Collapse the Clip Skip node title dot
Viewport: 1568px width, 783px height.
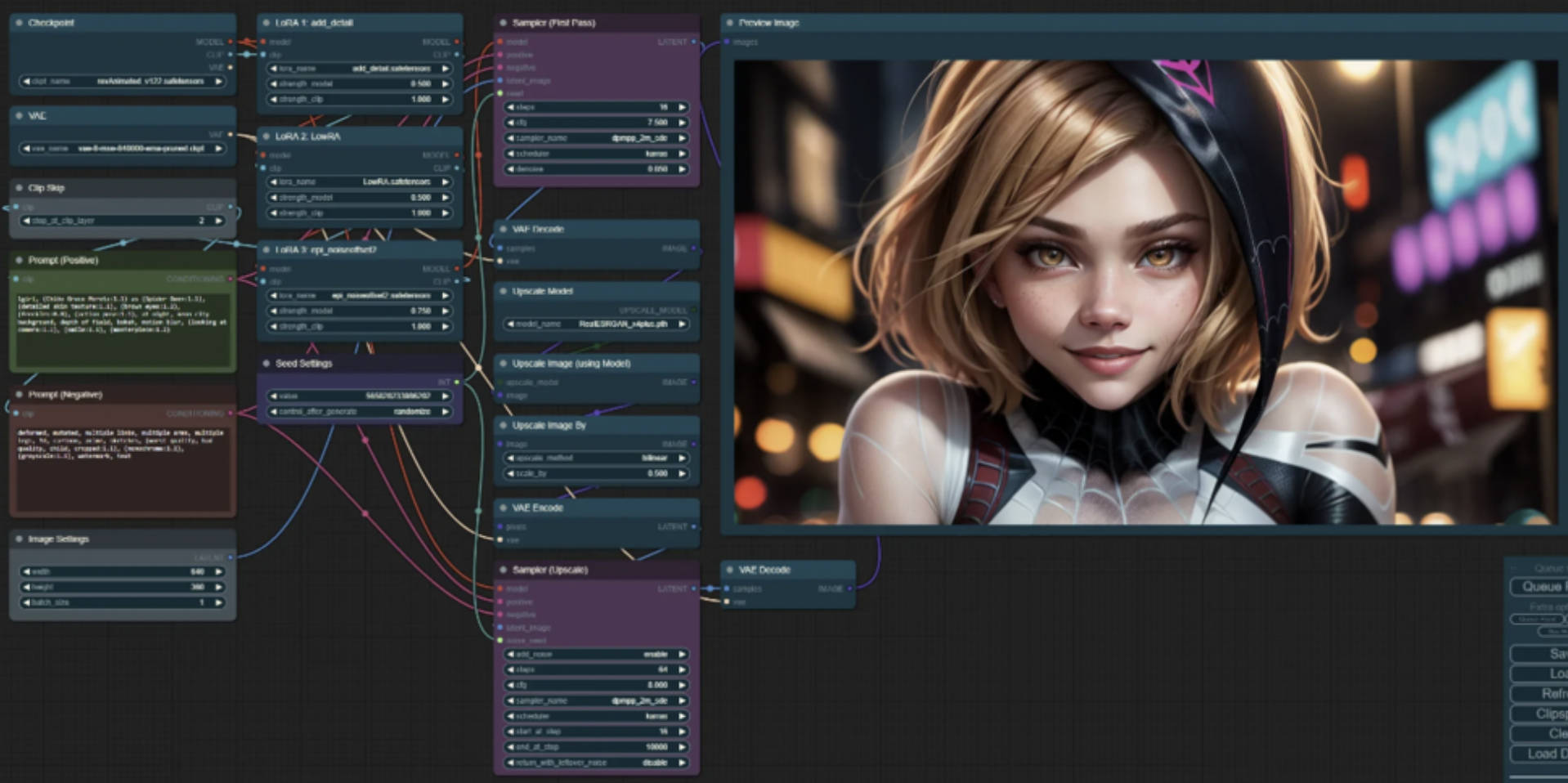click(x=19, y=188)
